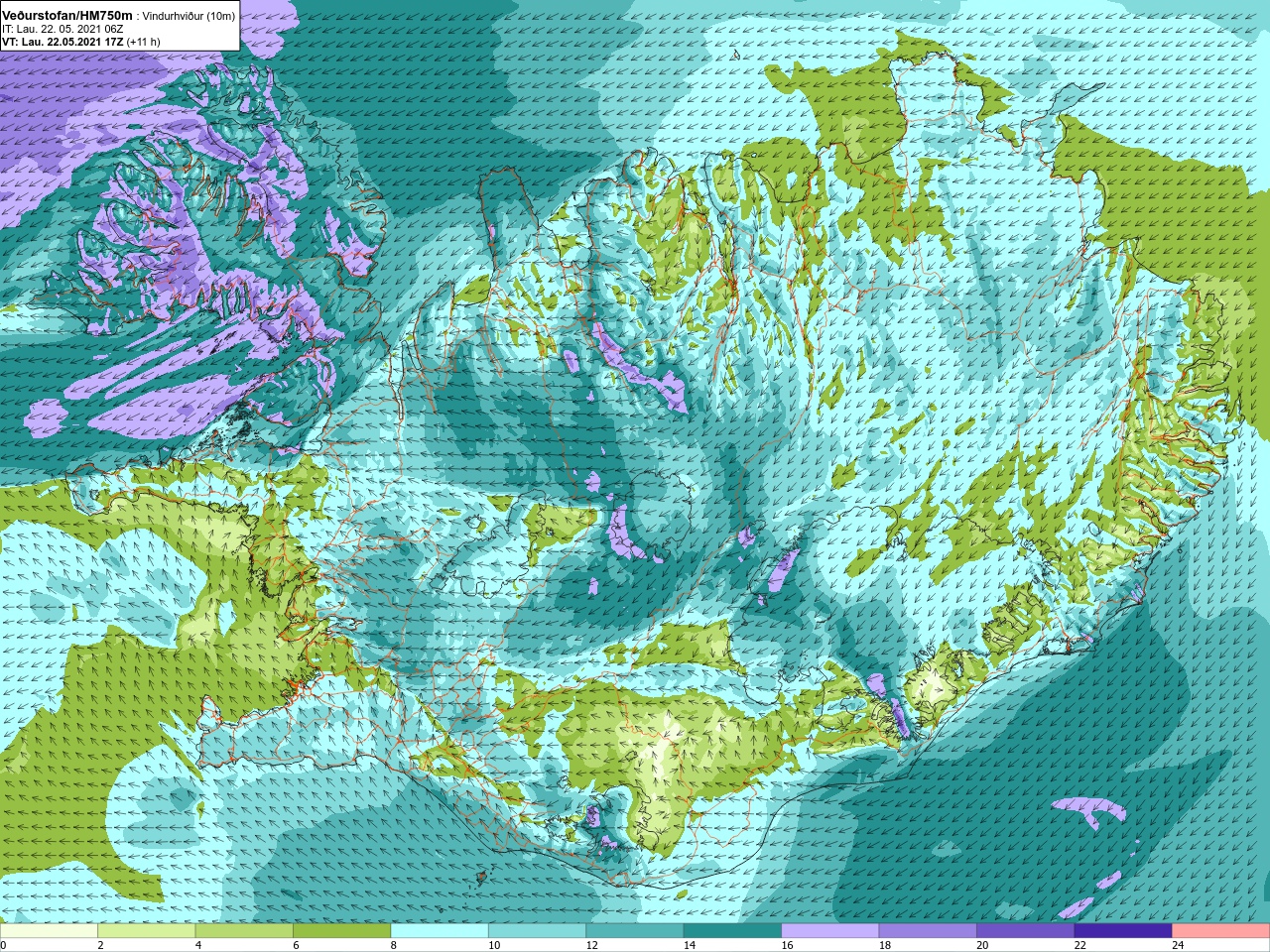The image size is (1270, 952).
Task: Click the (+11 h) forecast offset text
Action: (144, 43)
